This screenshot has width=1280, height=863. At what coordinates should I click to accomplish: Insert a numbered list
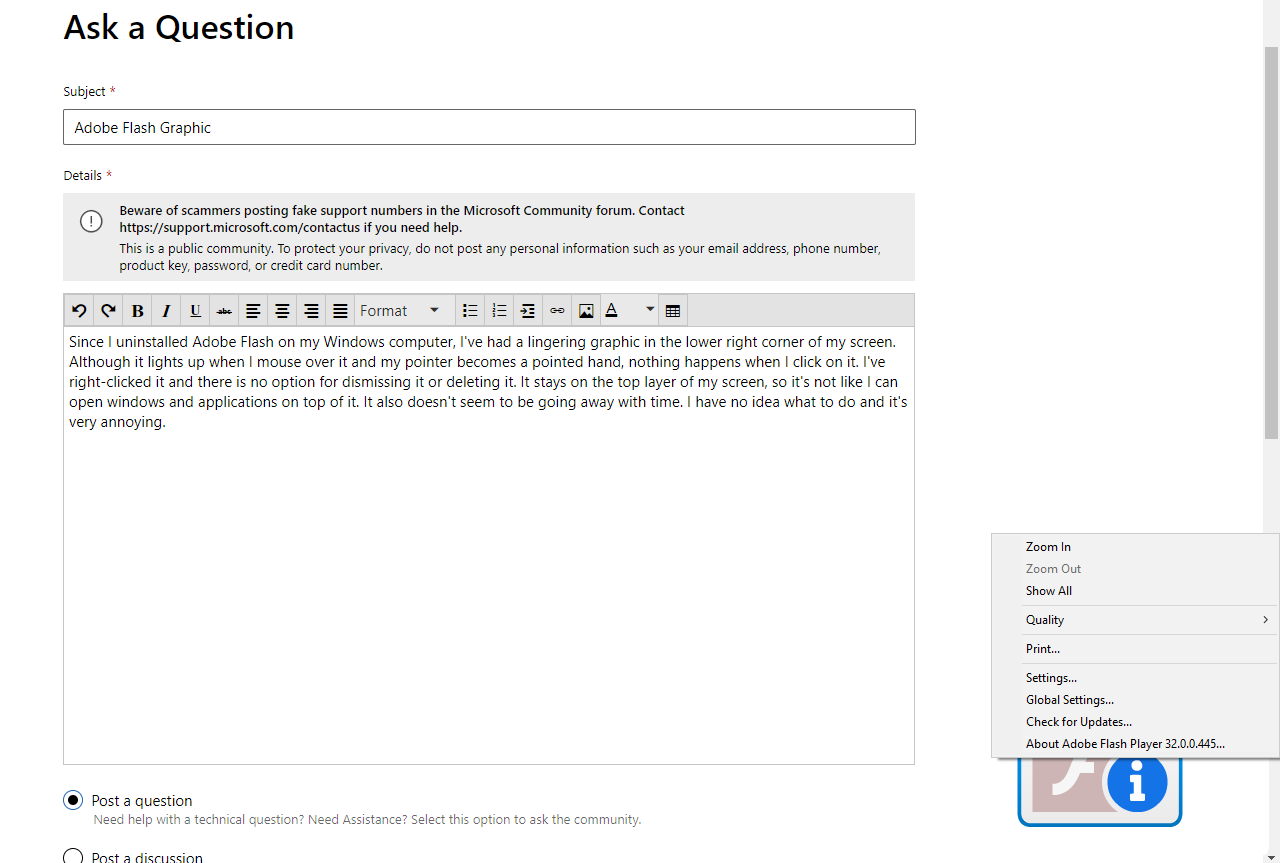(499, 311)
